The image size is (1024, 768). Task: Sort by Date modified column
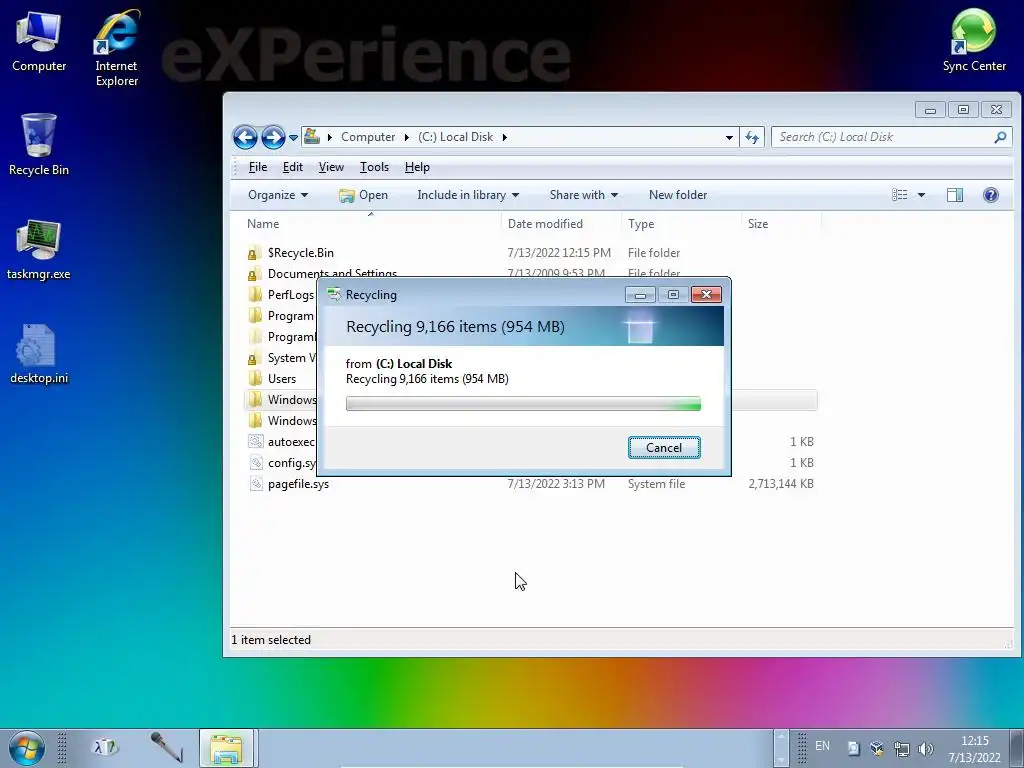545,224
